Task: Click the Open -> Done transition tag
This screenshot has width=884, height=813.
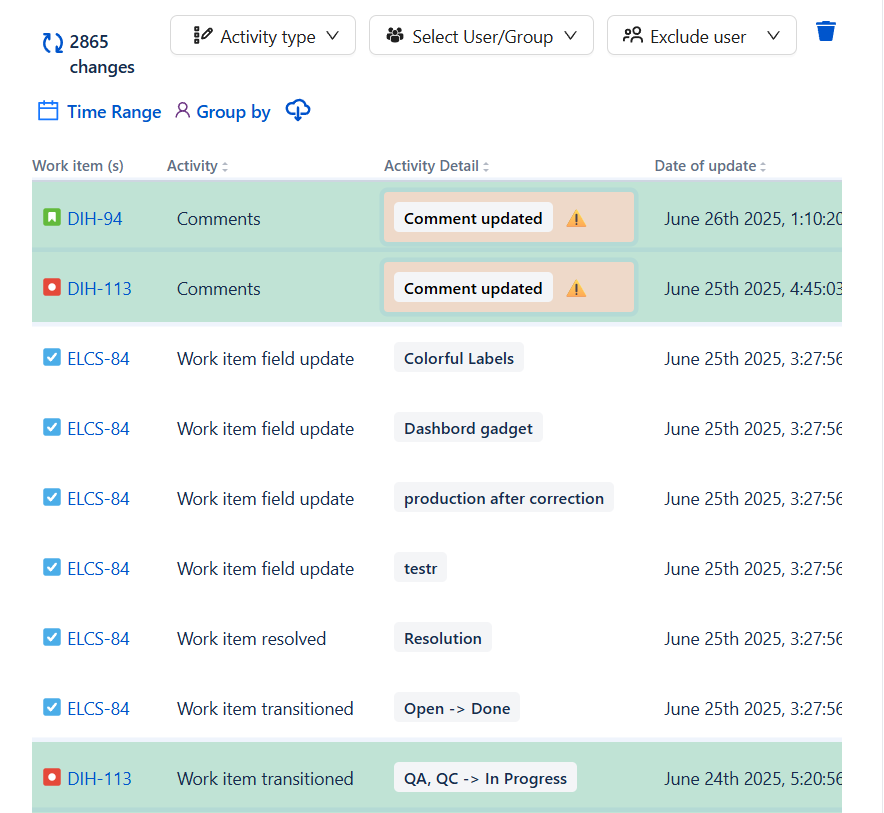Action: pyautogui.click(x=457, y=709)
